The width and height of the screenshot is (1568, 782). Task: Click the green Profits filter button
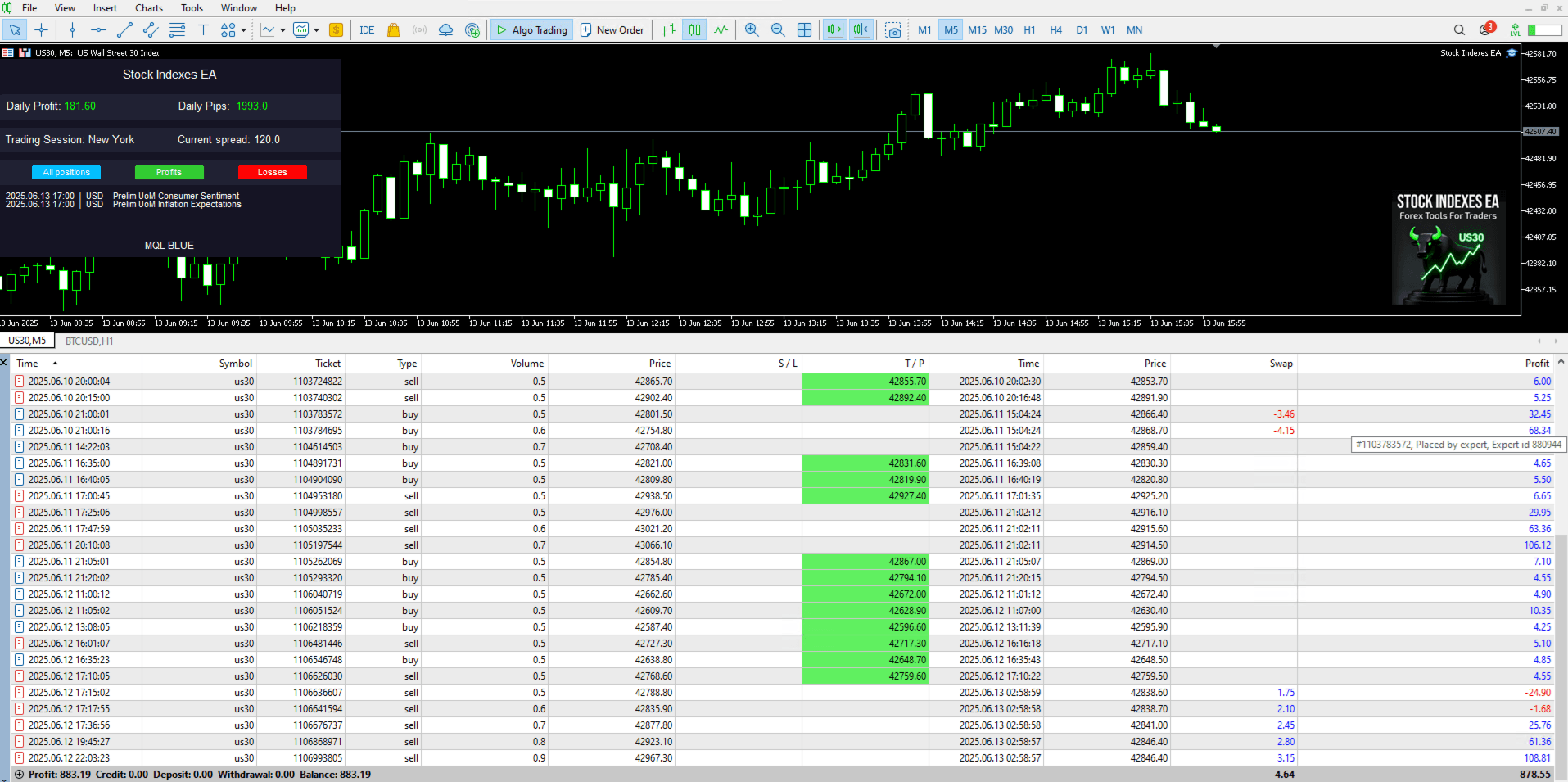(169, 172)
